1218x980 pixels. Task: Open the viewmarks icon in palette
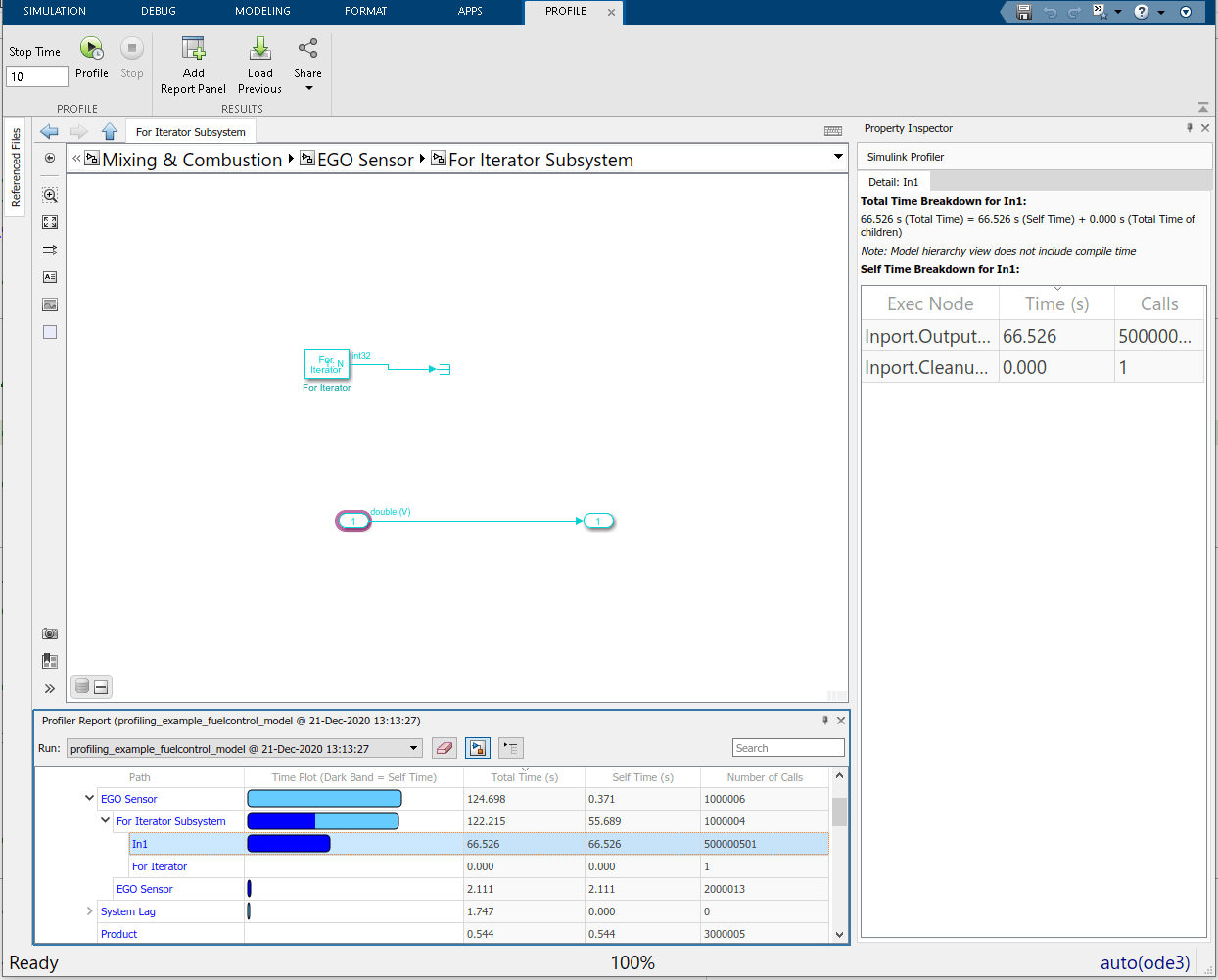coord(50,661)
